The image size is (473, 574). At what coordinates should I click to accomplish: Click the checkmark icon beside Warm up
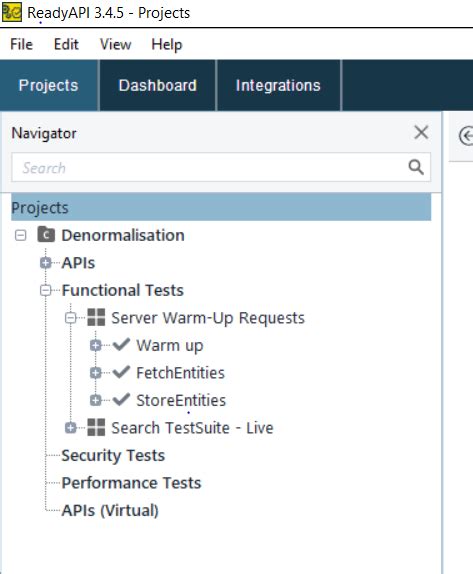point(121,344)
